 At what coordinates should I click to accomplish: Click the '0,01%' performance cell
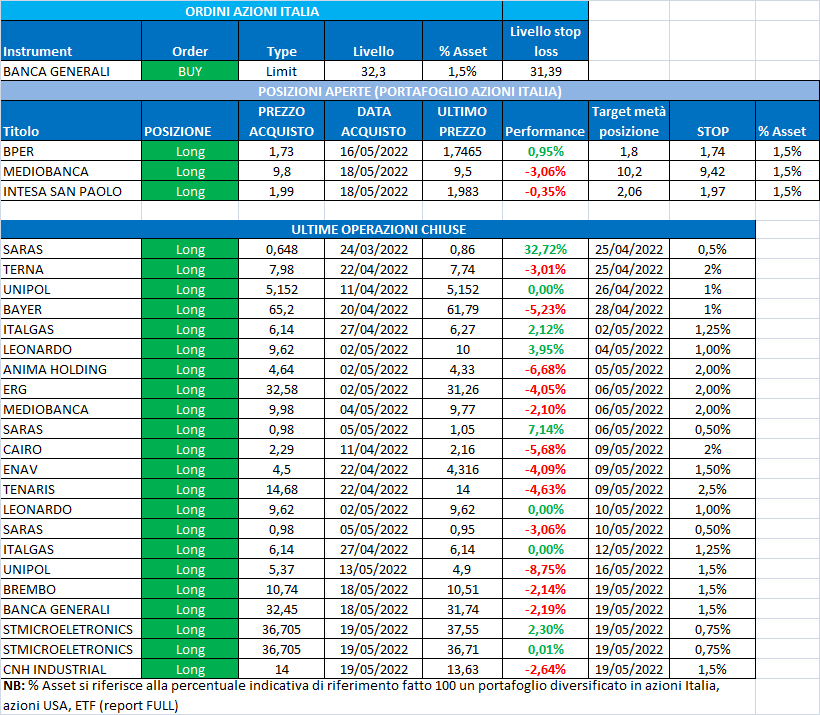(545, 649)
